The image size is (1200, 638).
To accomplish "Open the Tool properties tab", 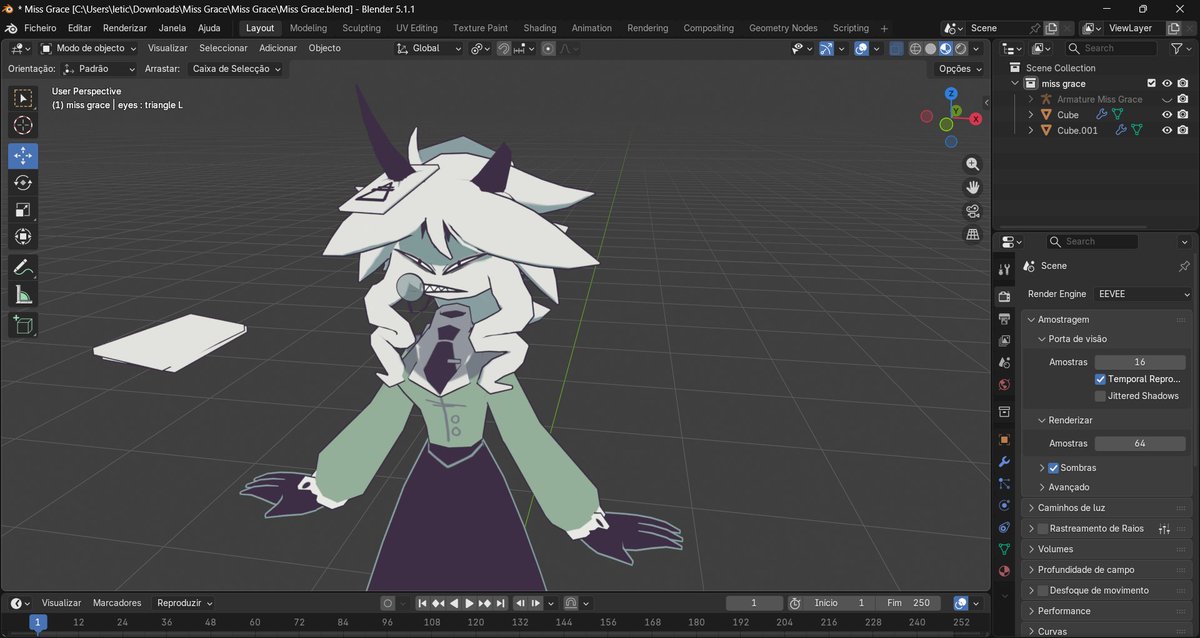I will [x=1005, y=270].
